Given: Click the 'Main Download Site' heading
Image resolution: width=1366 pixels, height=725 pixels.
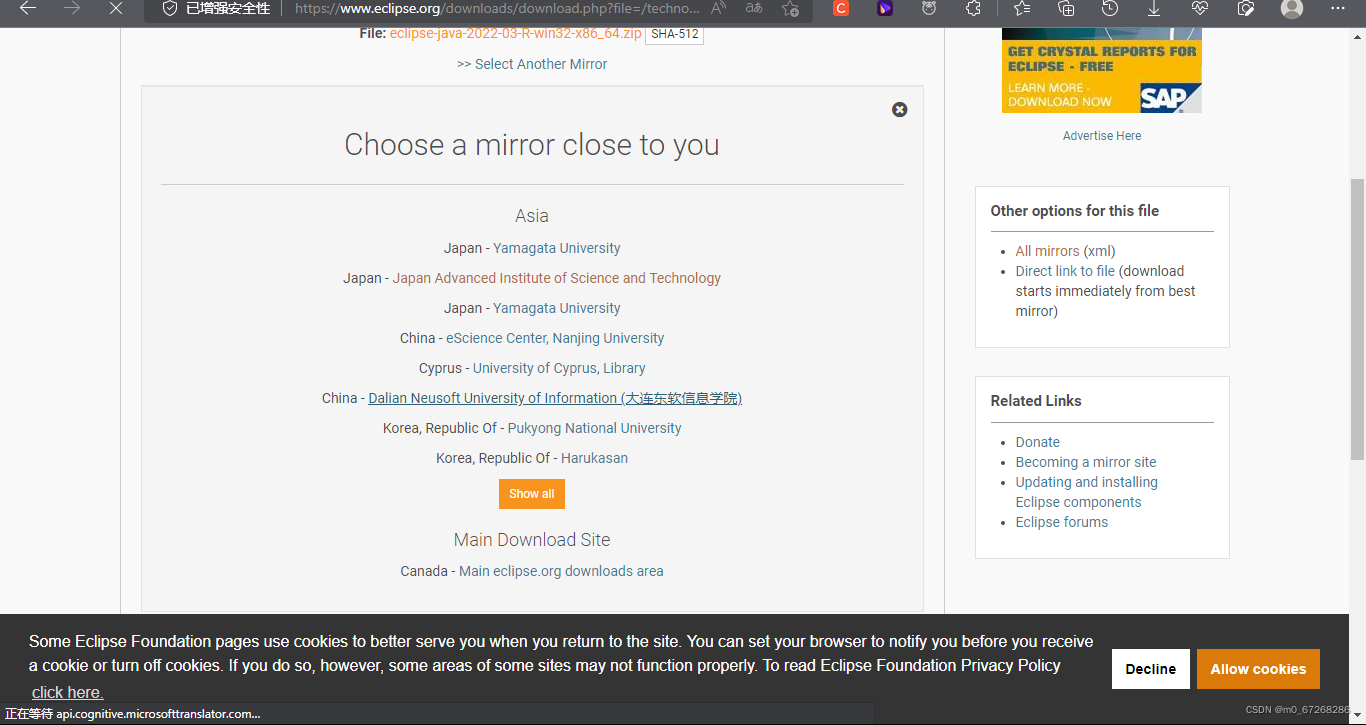Looking at the screenshot, I should tap(532, 540).
